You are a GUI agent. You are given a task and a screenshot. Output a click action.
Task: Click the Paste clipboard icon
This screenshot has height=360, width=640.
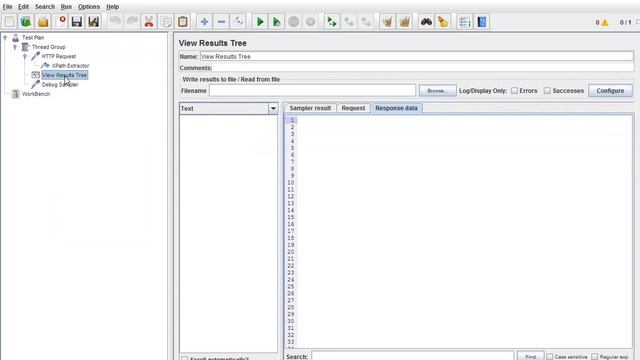coord(183,22)
